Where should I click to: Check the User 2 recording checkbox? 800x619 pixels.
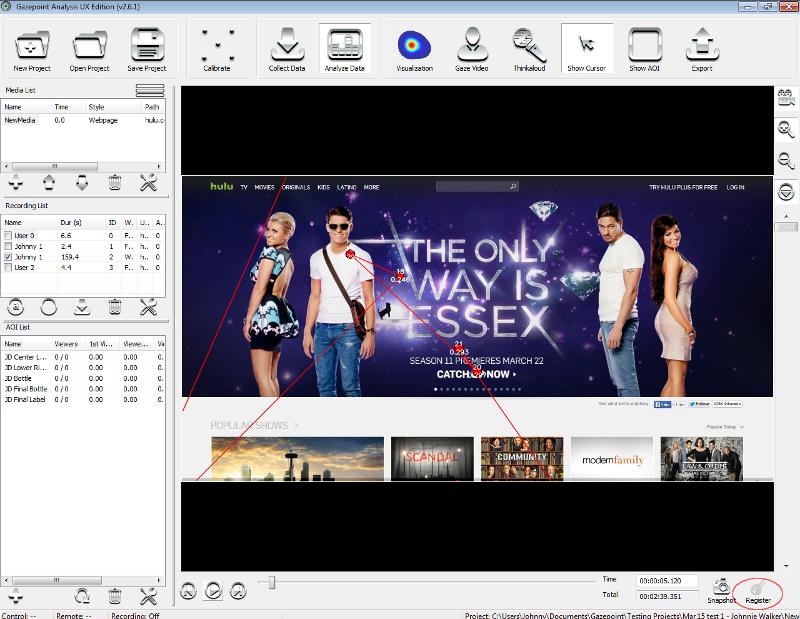coord(8,267)
